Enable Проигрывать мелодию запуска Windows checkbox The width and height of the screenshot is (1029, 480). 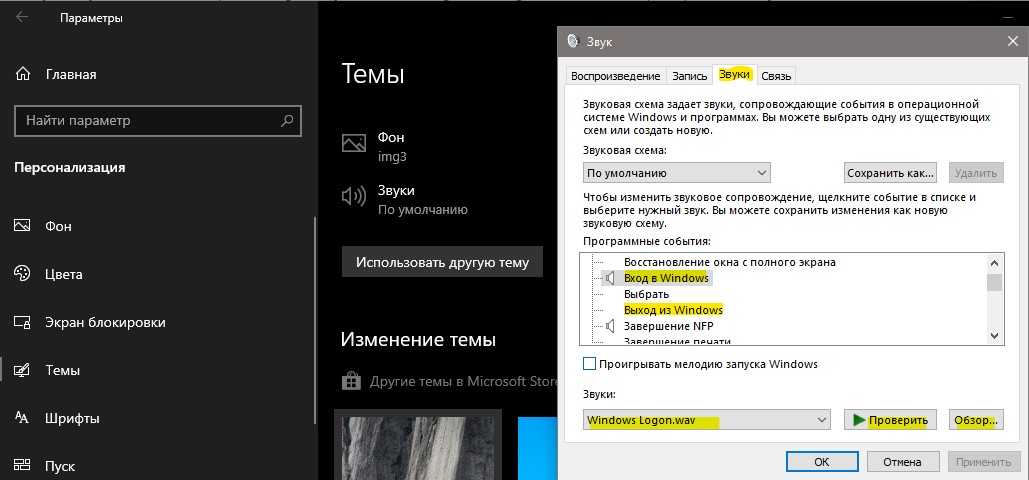tap(589, 364)
